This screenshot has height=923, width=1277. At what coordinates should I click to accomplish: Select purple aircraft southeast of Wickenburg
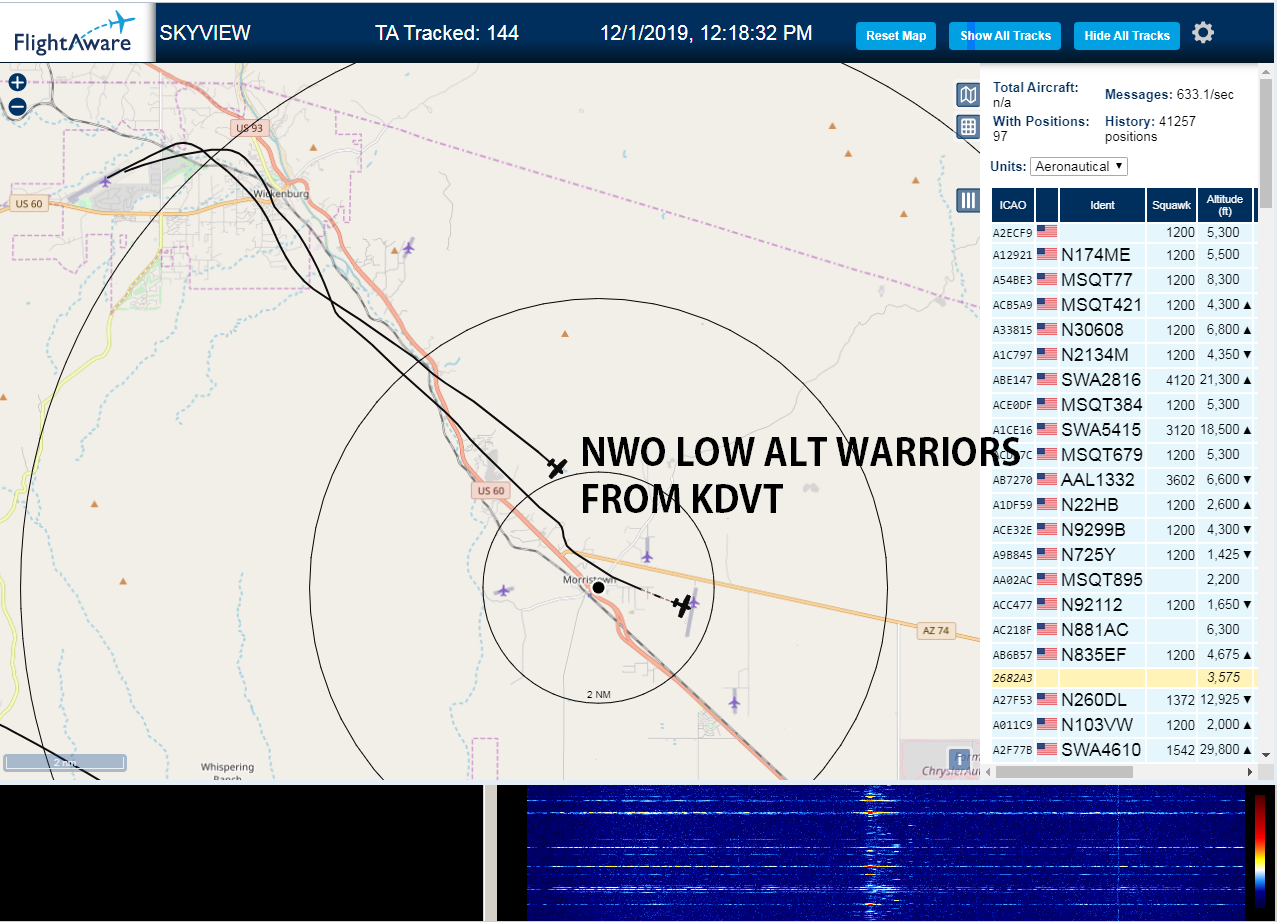pyautogui.click(x=407, y=247)
